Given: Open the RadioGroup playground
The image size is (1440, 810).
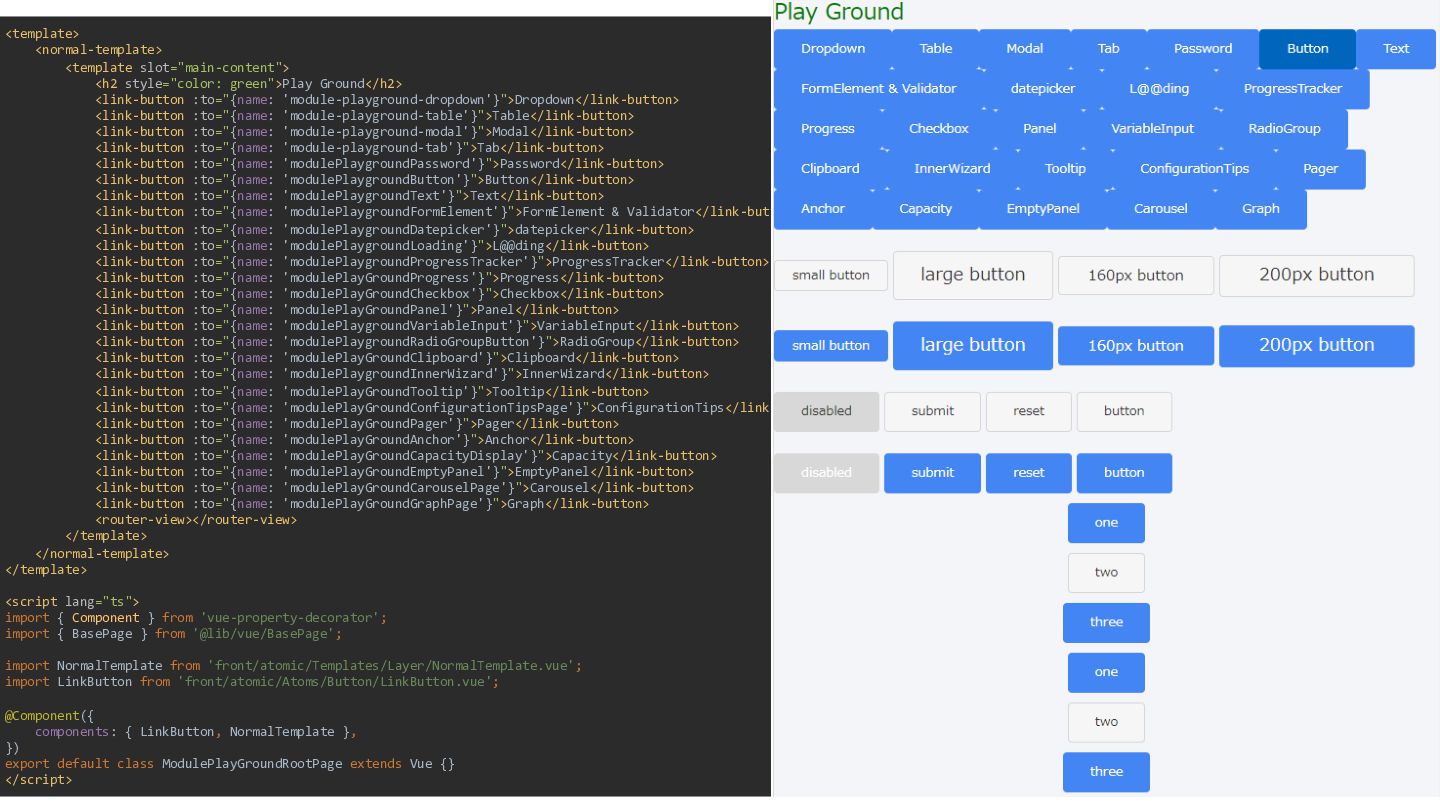Looking at the screenshot, I should click(x=1285, y=129).
